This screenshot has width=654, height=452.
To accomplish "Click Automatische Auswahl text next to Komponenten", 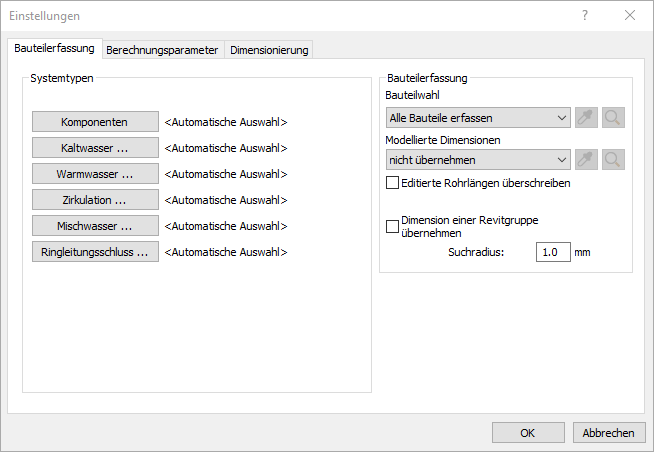I will [226, 122].
